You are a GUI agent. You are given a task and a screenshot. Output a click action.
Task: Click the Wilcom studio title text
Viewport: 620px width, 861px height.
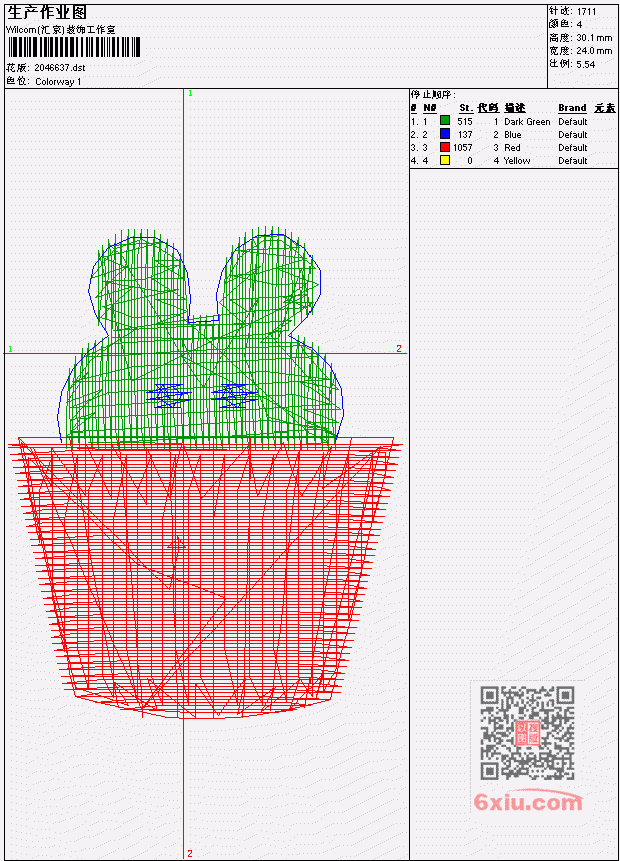tap(60, 30)
